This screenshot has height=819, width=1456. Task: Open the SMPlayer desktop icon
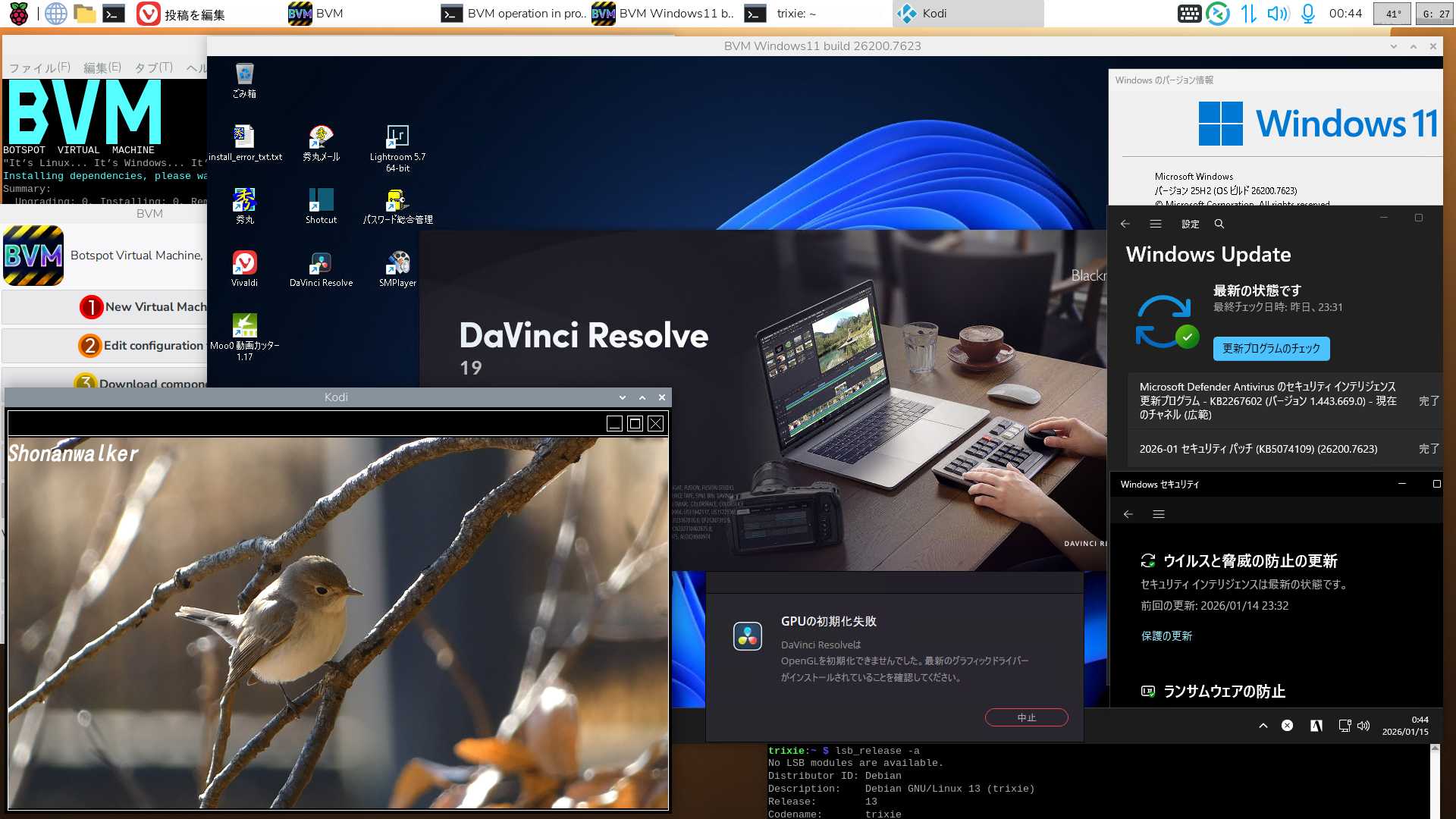397,264
